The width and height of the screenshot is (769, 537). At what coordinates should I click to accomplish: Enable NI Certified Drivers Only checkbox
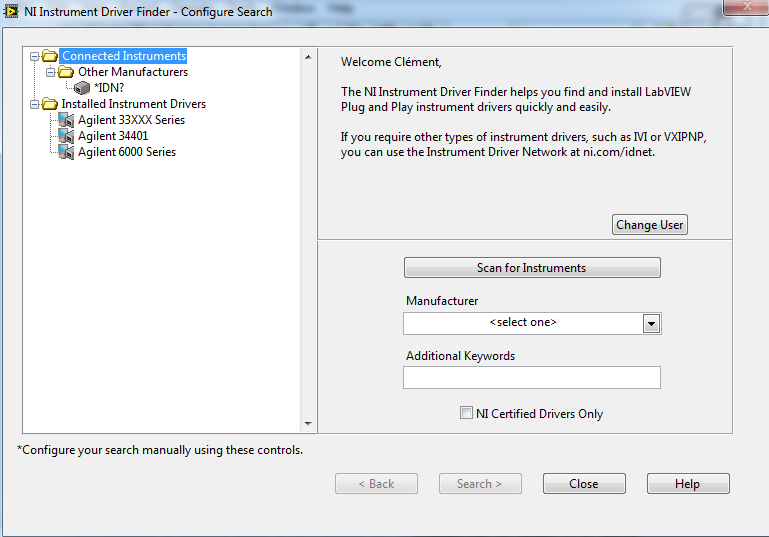pos(466,412)
